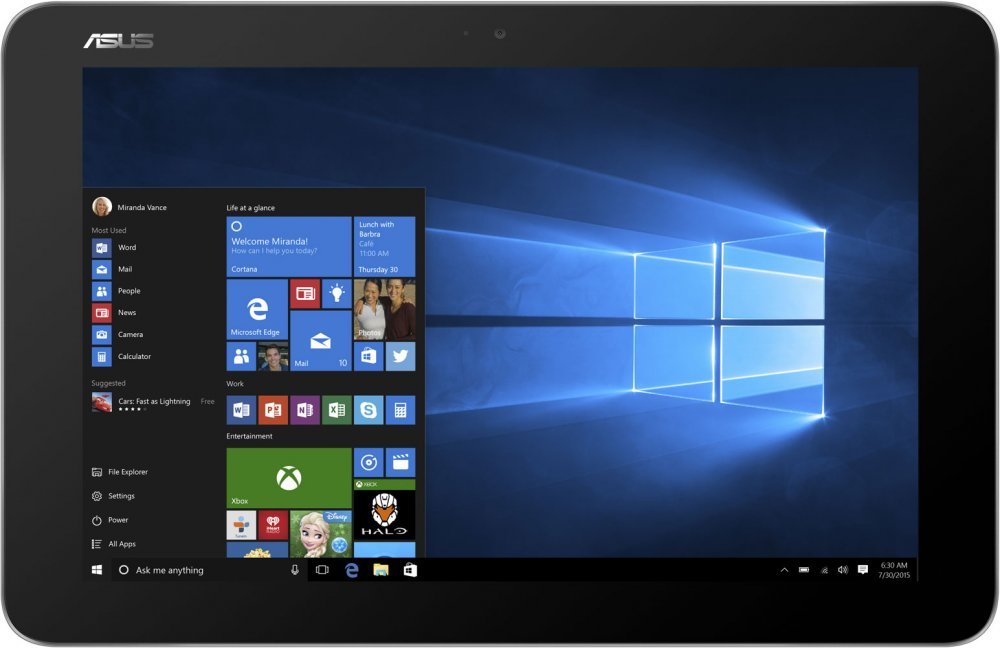Select the Life at a glance heading
Viewport: 1000px width, 648px height.
pos(251,208)
